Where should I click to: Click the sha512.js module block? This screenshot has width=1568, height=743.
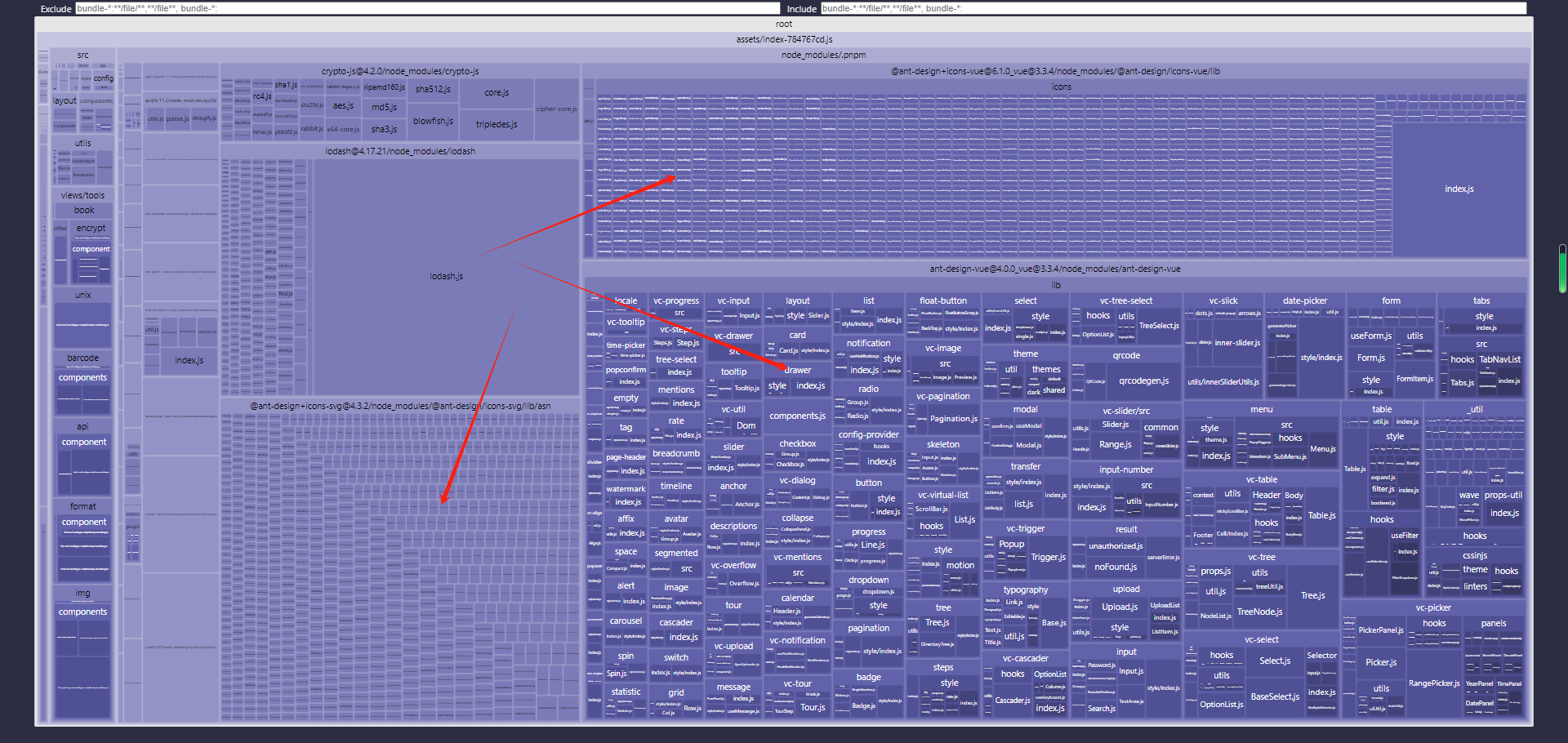(432, 89)
